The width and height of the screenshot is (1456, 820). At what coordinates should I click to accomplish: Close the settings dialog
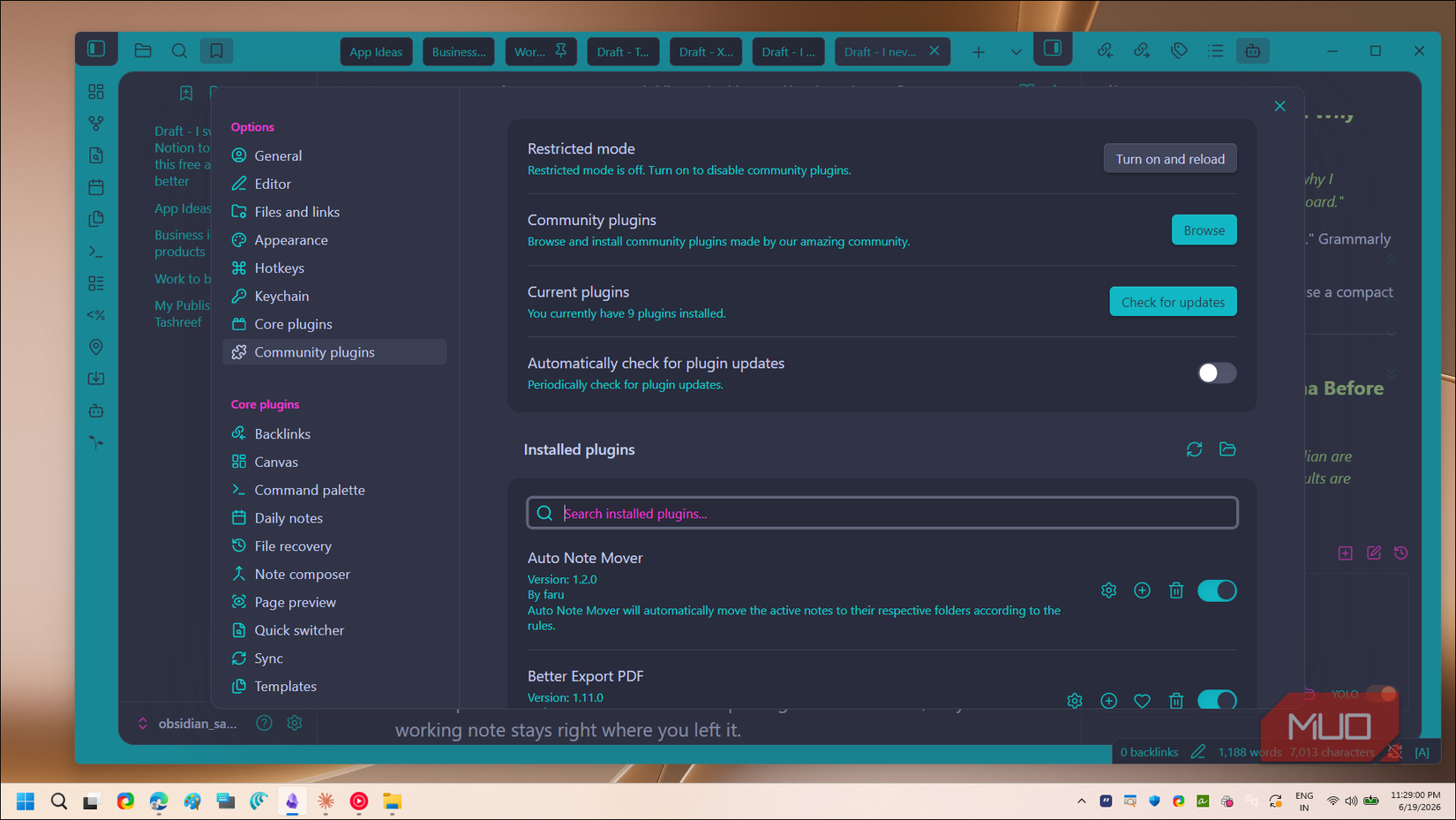[x=1280, y=106]
